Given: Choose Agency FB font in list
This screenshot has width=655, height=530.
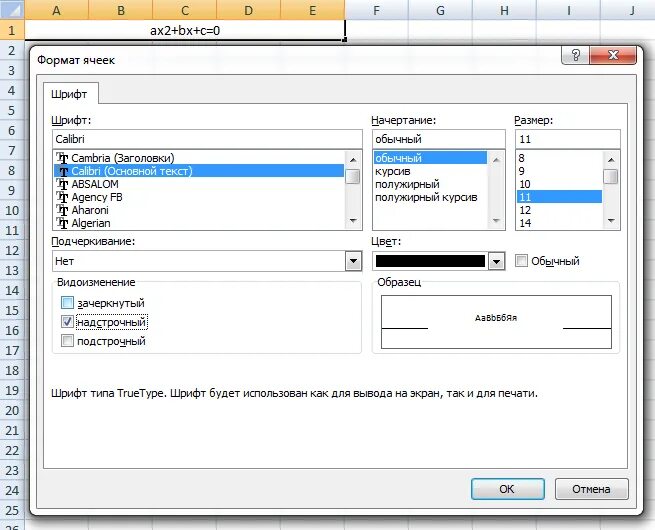Looking at the screenshot, I should click(199, 197).
